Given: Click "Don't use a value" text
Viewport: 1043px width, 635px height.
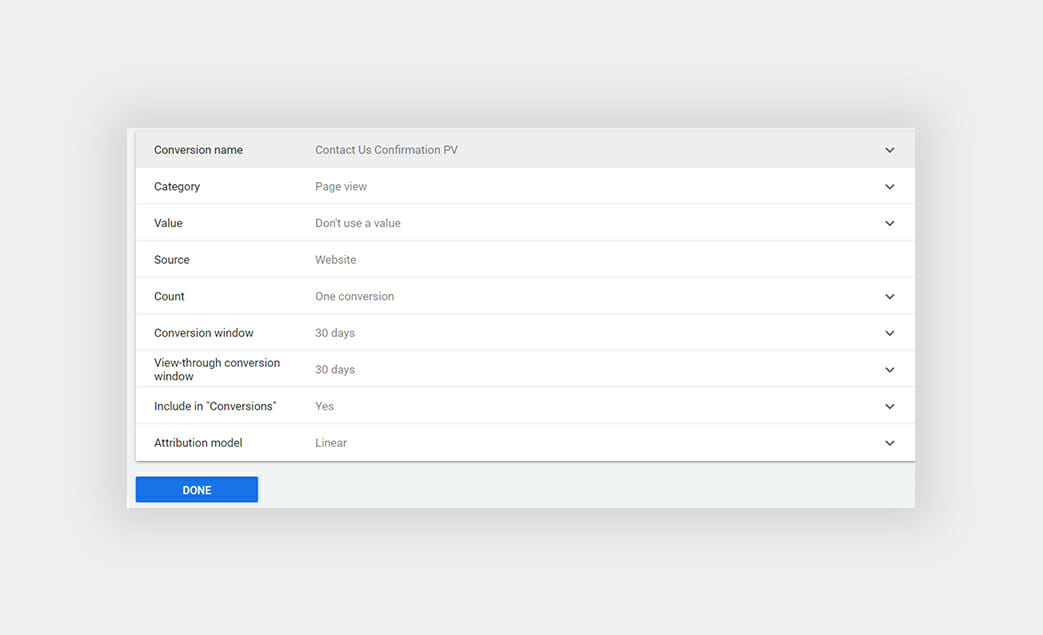Looking at the screenshot, I should coord(358,223).
